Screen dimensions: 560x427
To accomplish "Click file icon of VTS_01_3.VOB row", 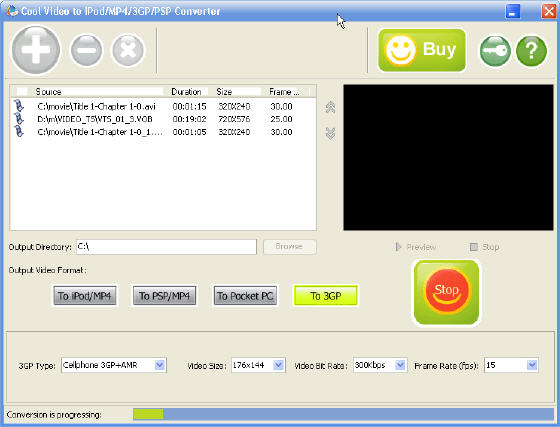I will (x=19, y=119).
